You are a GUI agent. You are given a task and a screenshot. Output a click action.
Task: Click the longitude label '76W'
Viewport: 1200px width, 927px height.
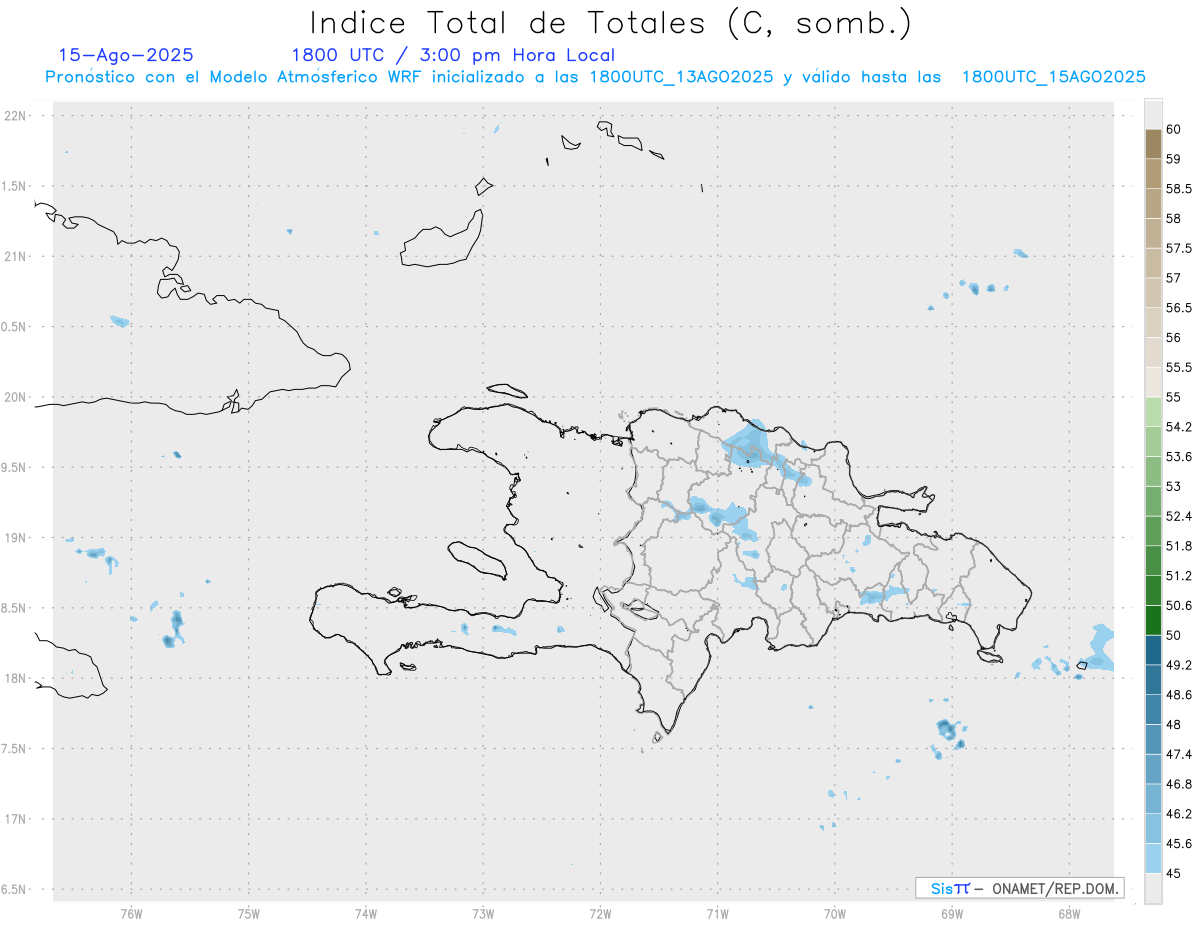tap(131, 914)
